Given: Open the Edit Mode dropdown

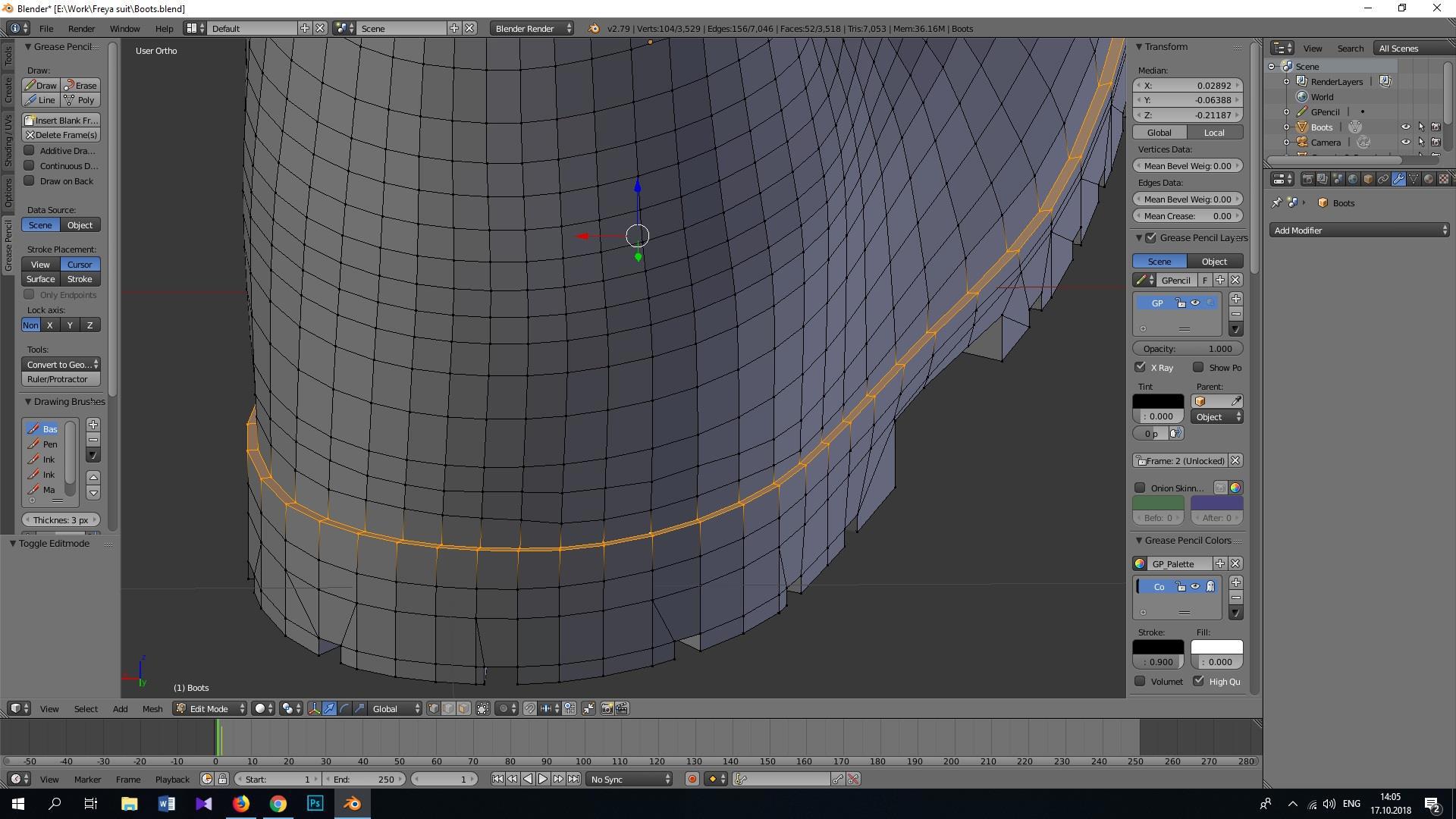Looking at the screenshot, I should (x=210, y=708).
